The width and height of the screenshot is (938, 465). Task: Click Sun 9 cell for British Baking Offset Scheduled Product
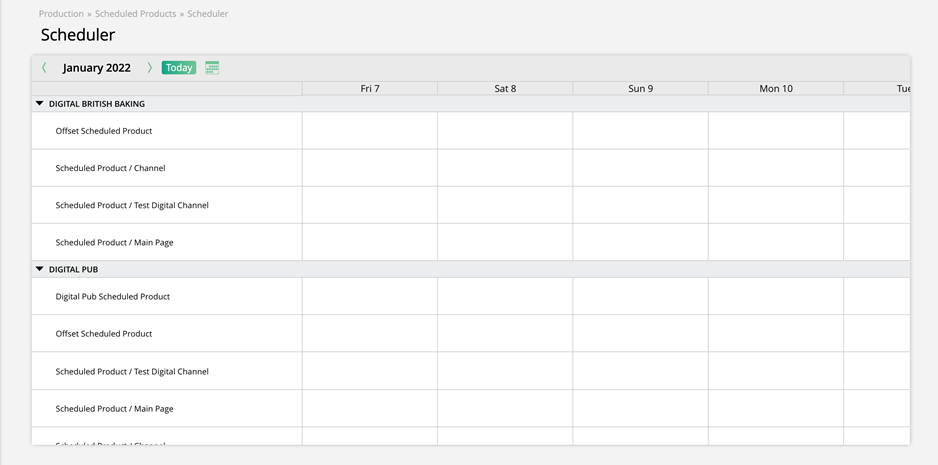[640, 131]
